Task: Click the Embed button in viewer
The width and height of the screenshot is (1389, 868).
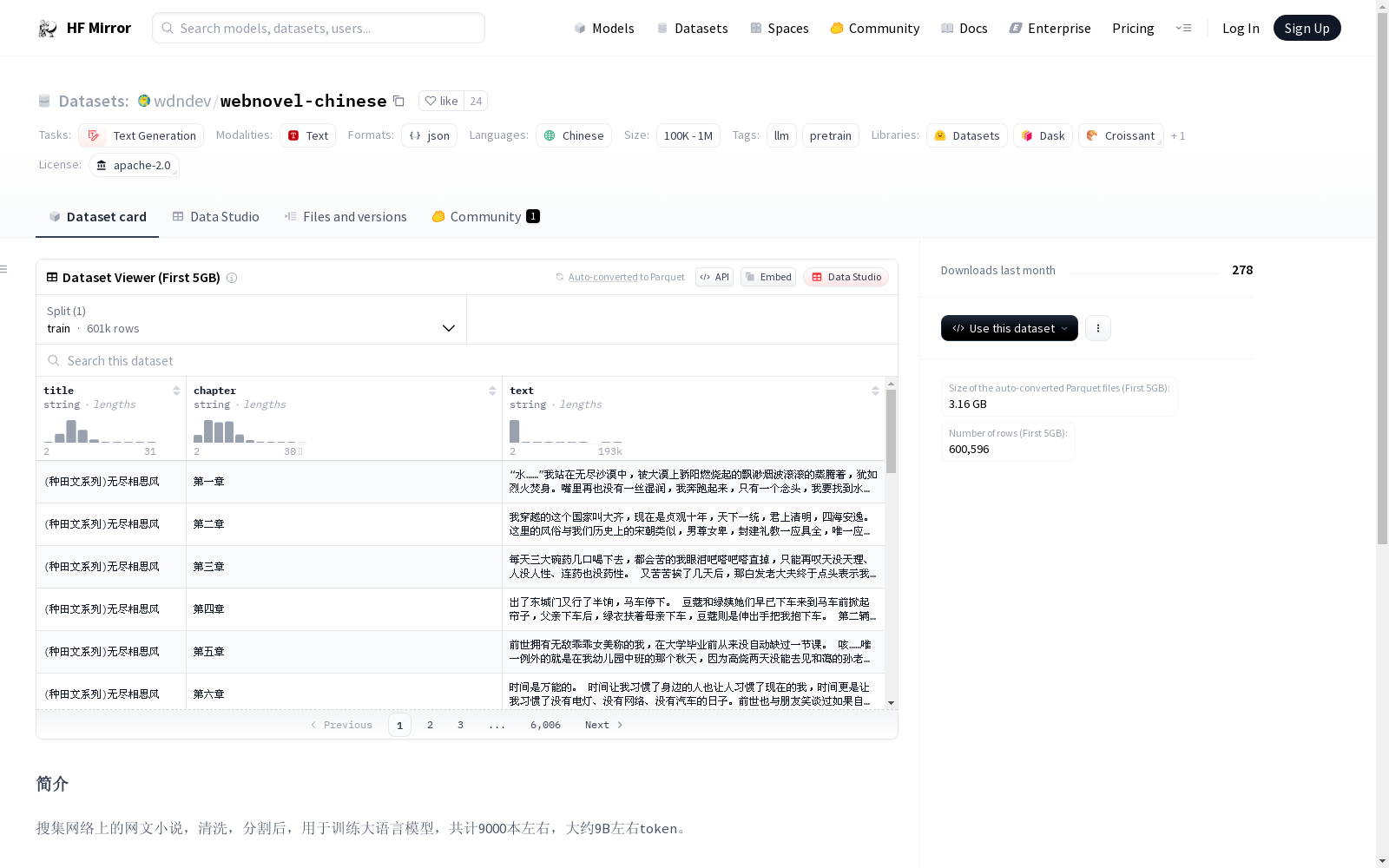Action: [x=768, y=277]
